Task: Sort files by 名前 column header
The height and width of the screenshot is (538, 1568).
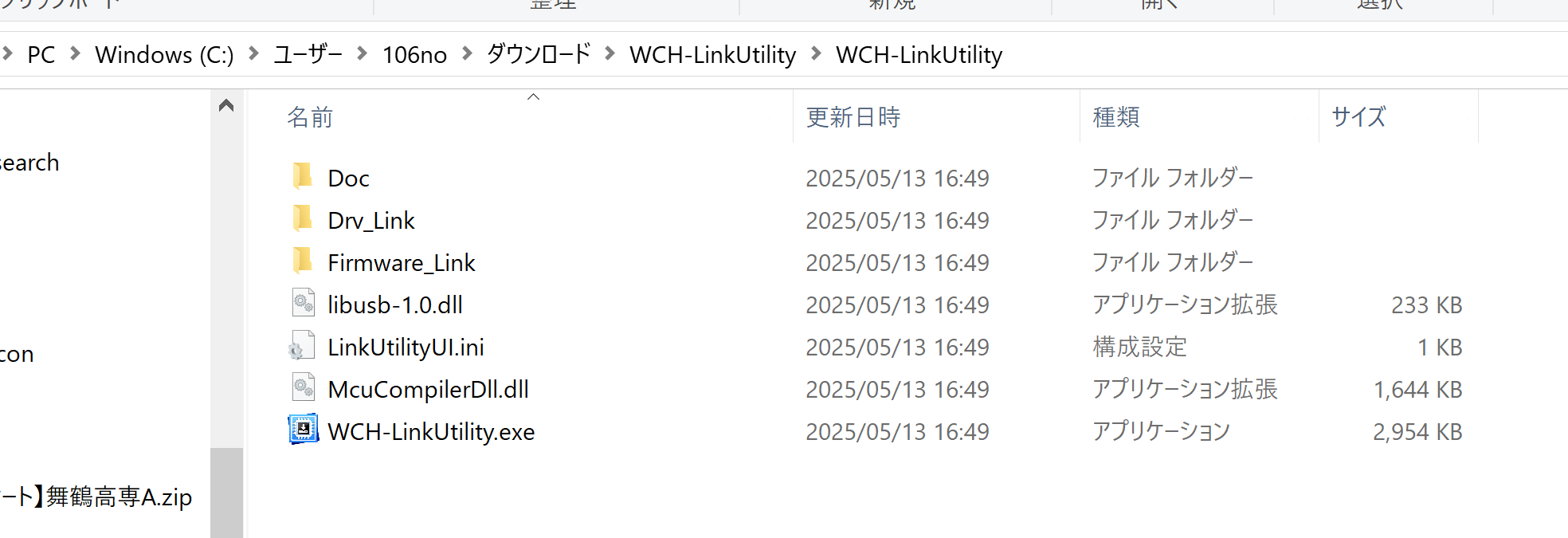Action: coord(310,117)
